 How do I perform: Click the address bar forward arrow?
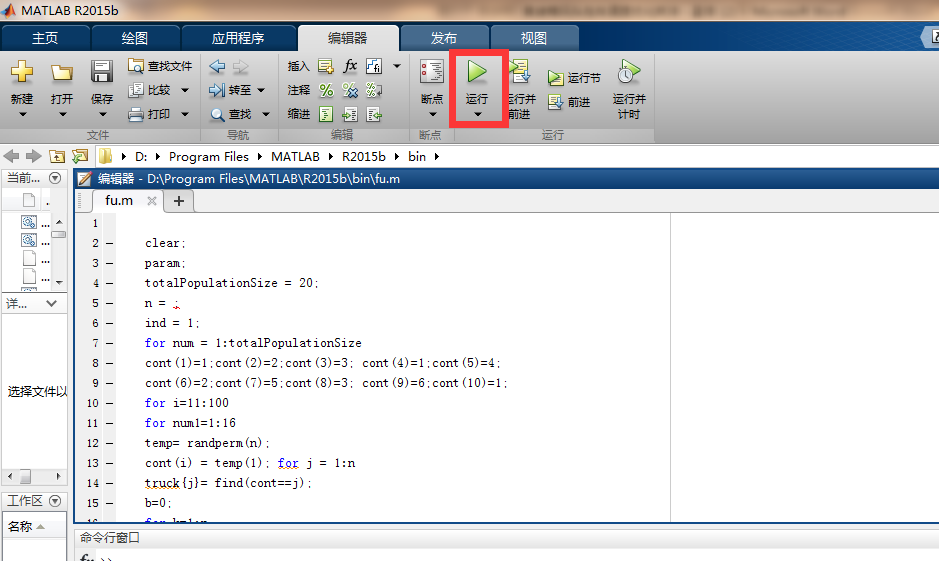pyautogui.click(x=34, y=157)
